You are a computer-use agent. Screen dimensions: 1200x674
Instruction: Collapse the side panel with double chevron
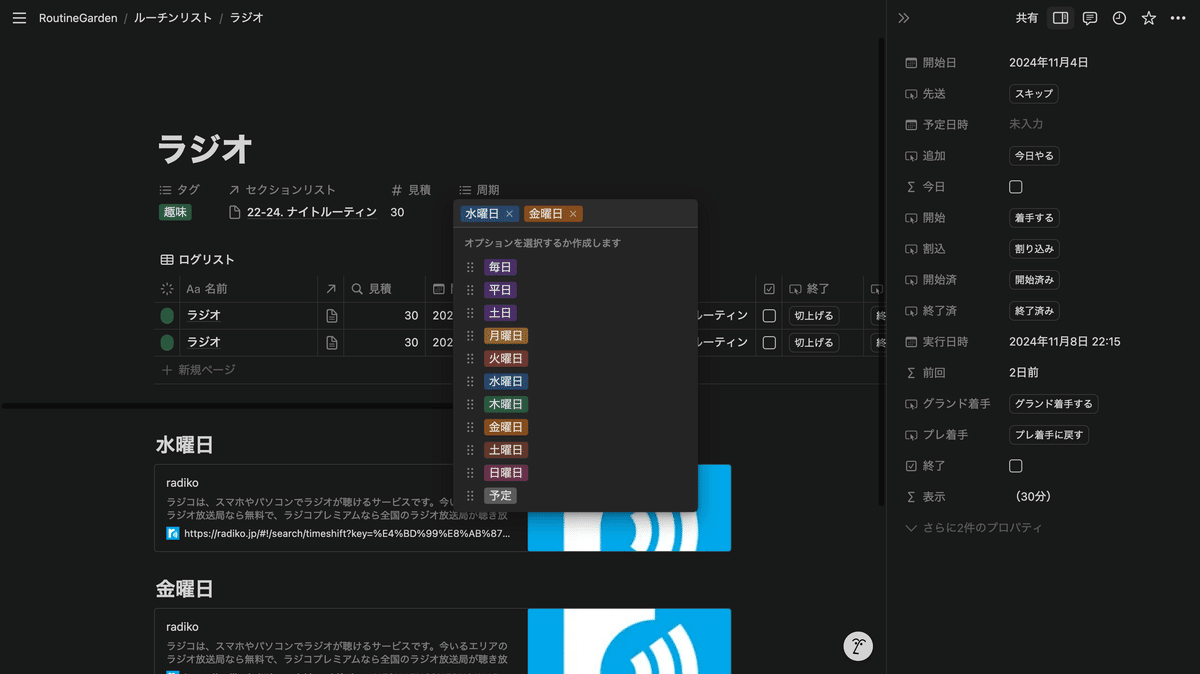click(904, 18)
